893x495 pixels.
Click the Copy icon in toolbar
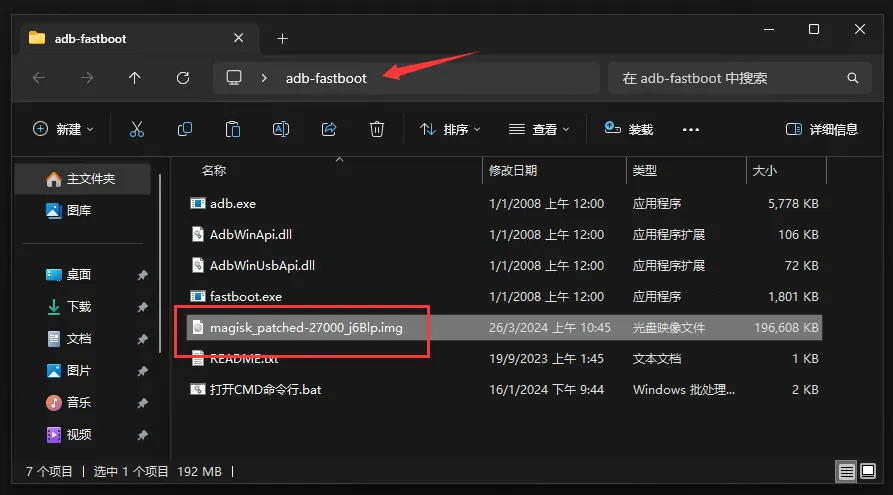(185, 129)
